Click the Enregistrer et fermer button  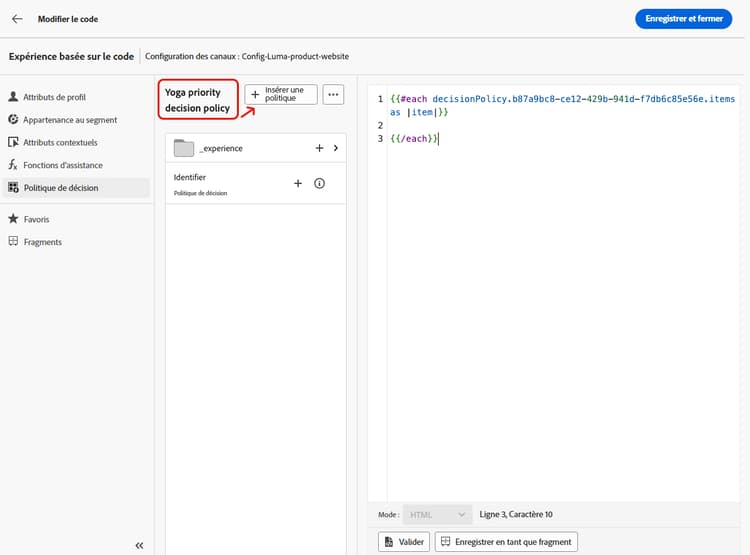(684, 19)
